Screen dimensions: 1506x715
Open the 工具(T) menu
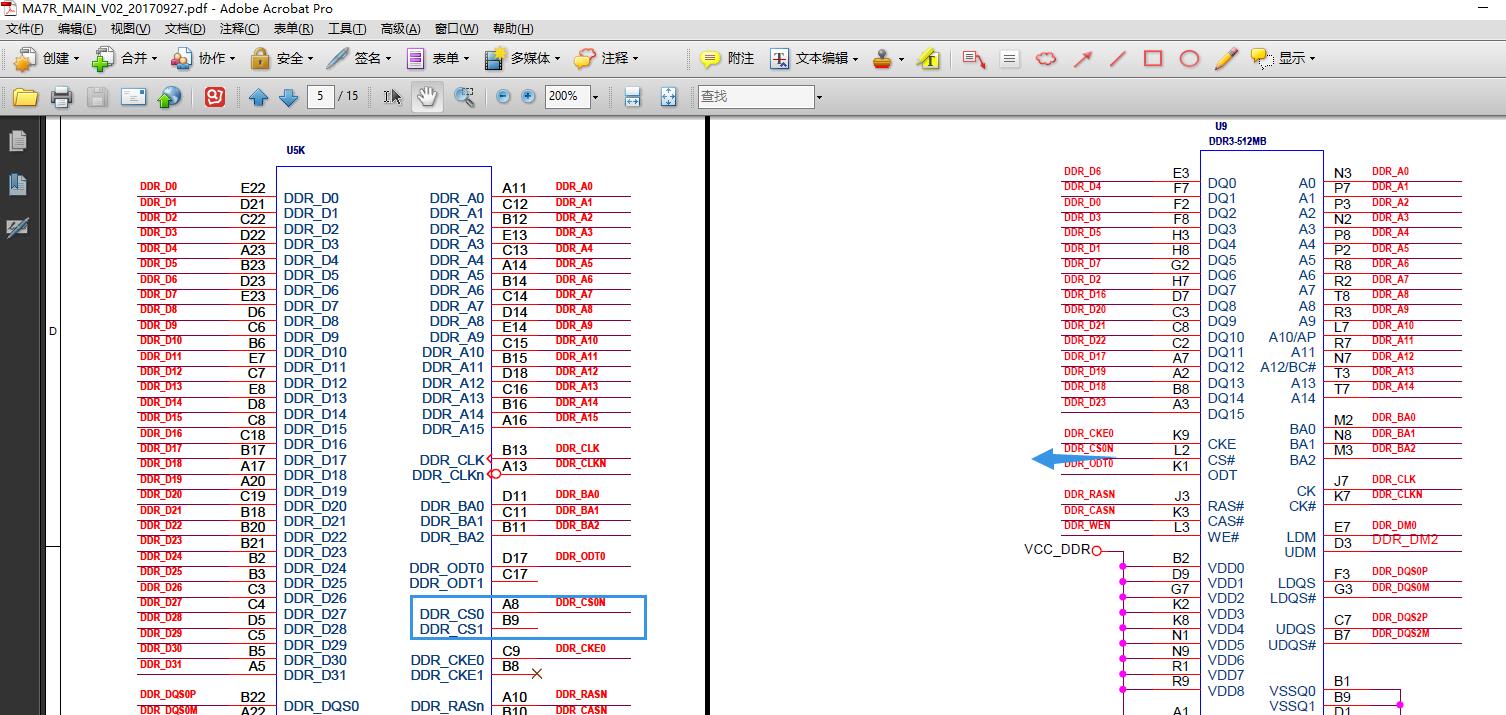pos(347,29)
